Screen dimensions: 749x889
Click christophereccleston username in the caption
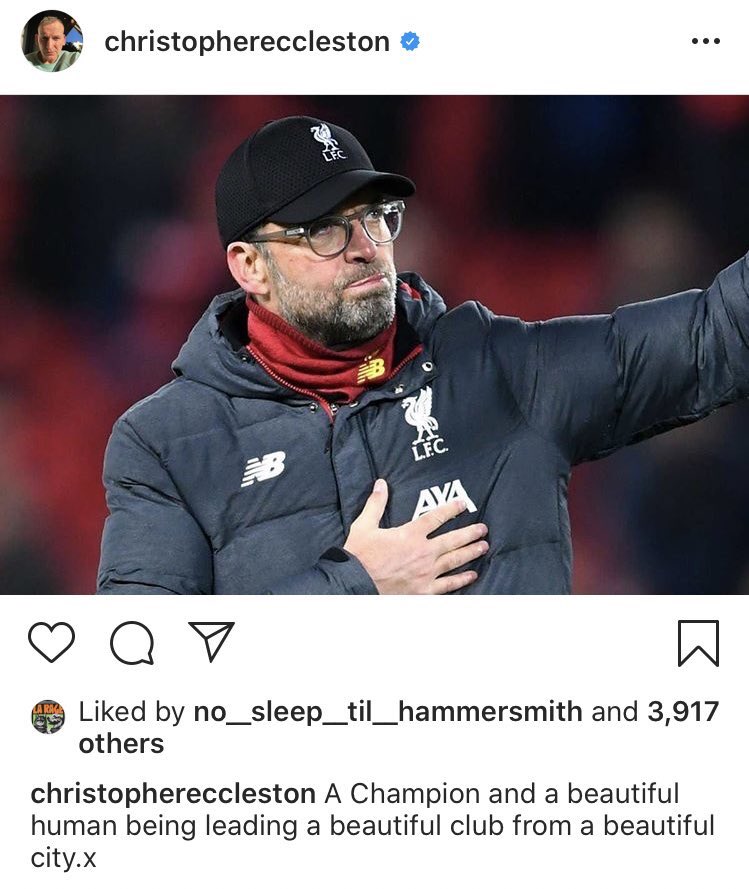[173, 794]
